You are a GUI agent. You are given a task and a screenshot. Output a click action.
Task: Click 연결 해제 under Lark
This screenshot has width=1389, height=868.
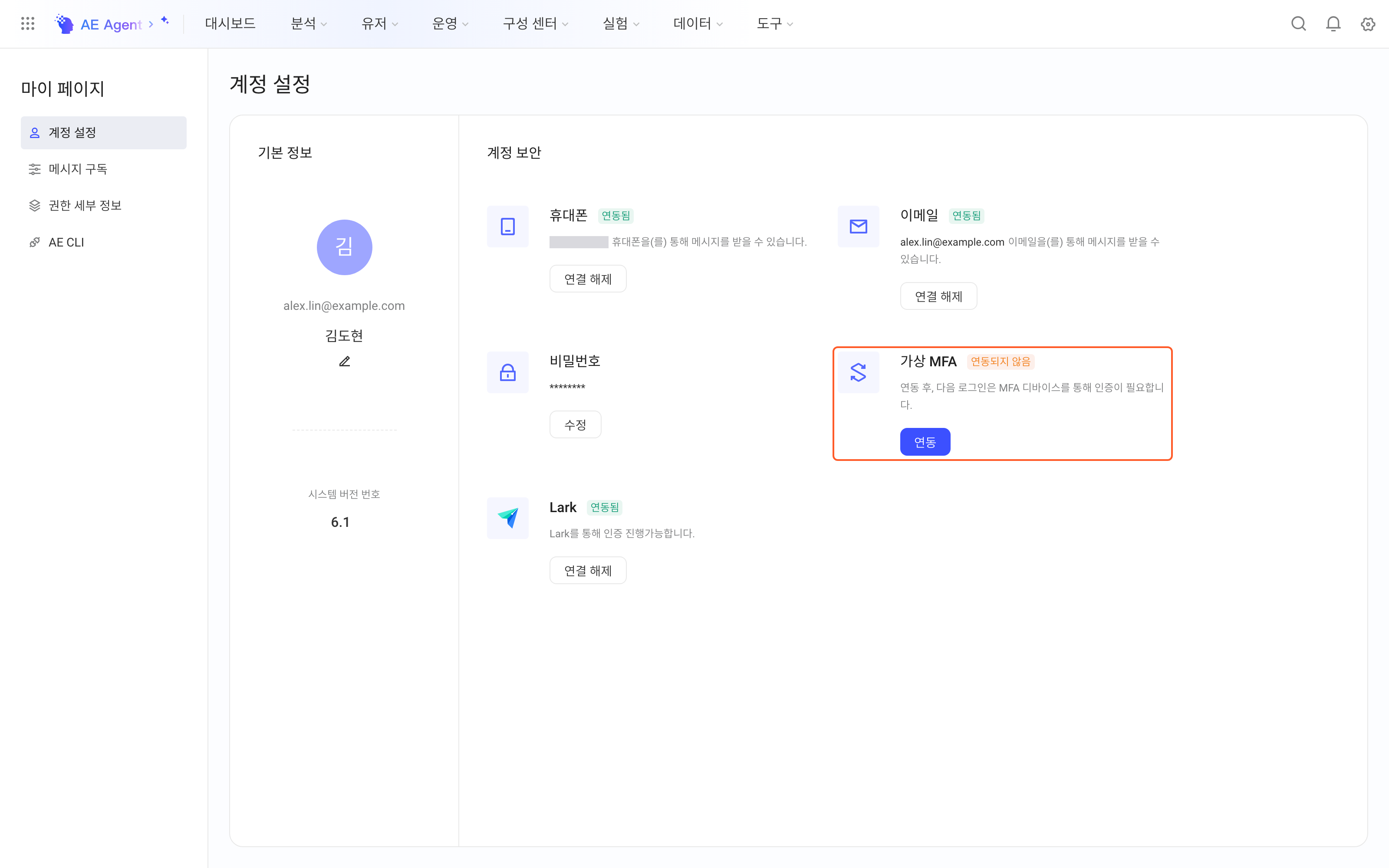coord(588,571)
